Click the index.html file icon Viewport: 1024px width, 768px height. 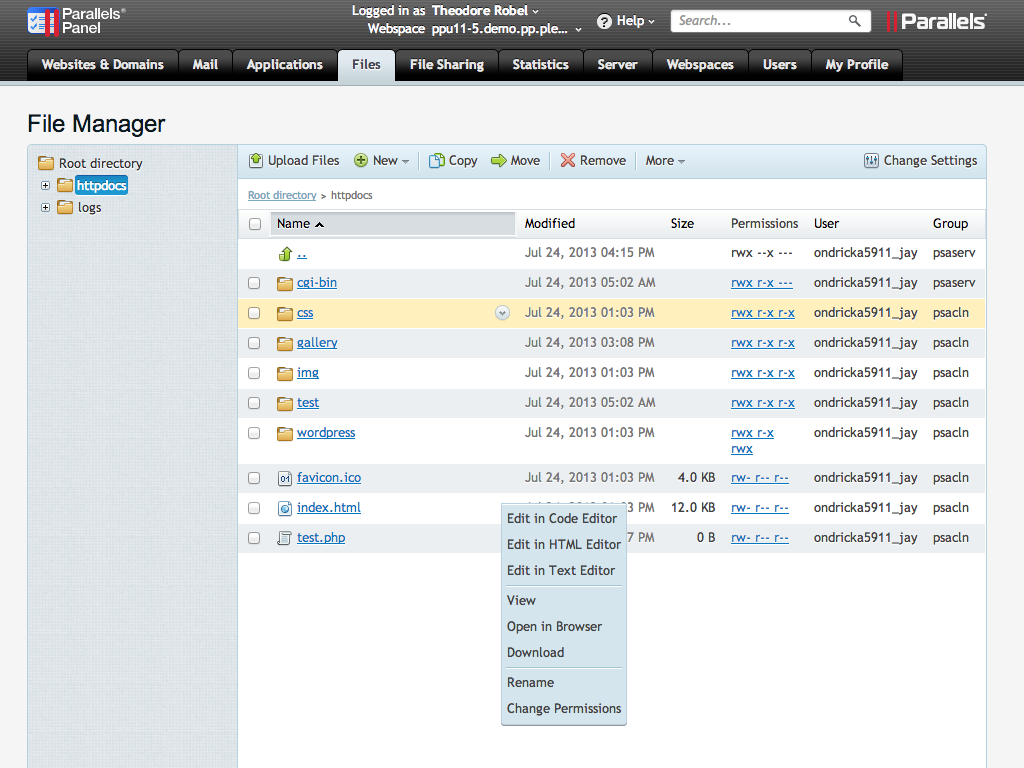285,508
